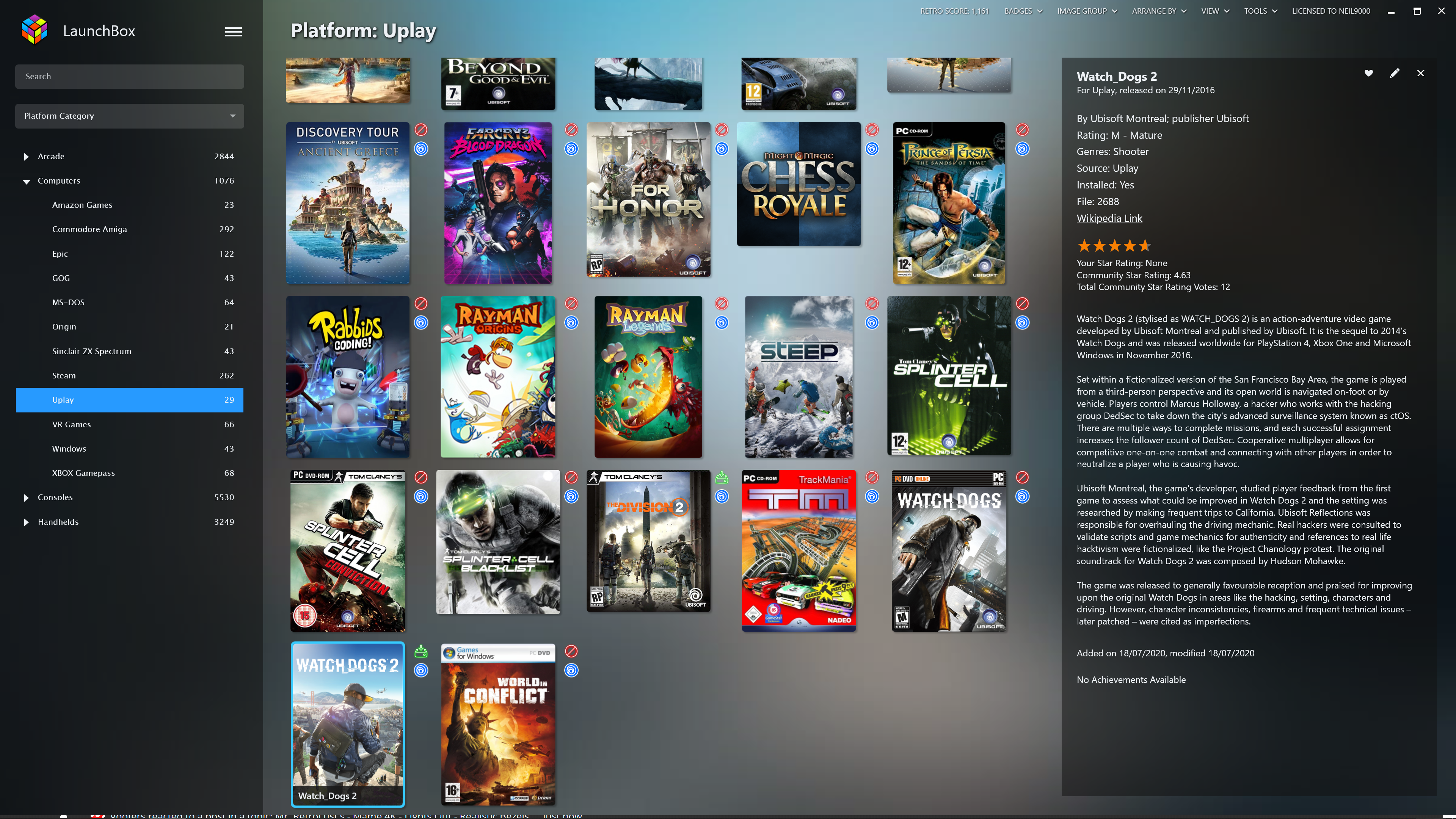Select the Might & Magic Chess Royale cover
Image resolution: width=1456 pixels, height=819 pixels.
pos(799,184)
